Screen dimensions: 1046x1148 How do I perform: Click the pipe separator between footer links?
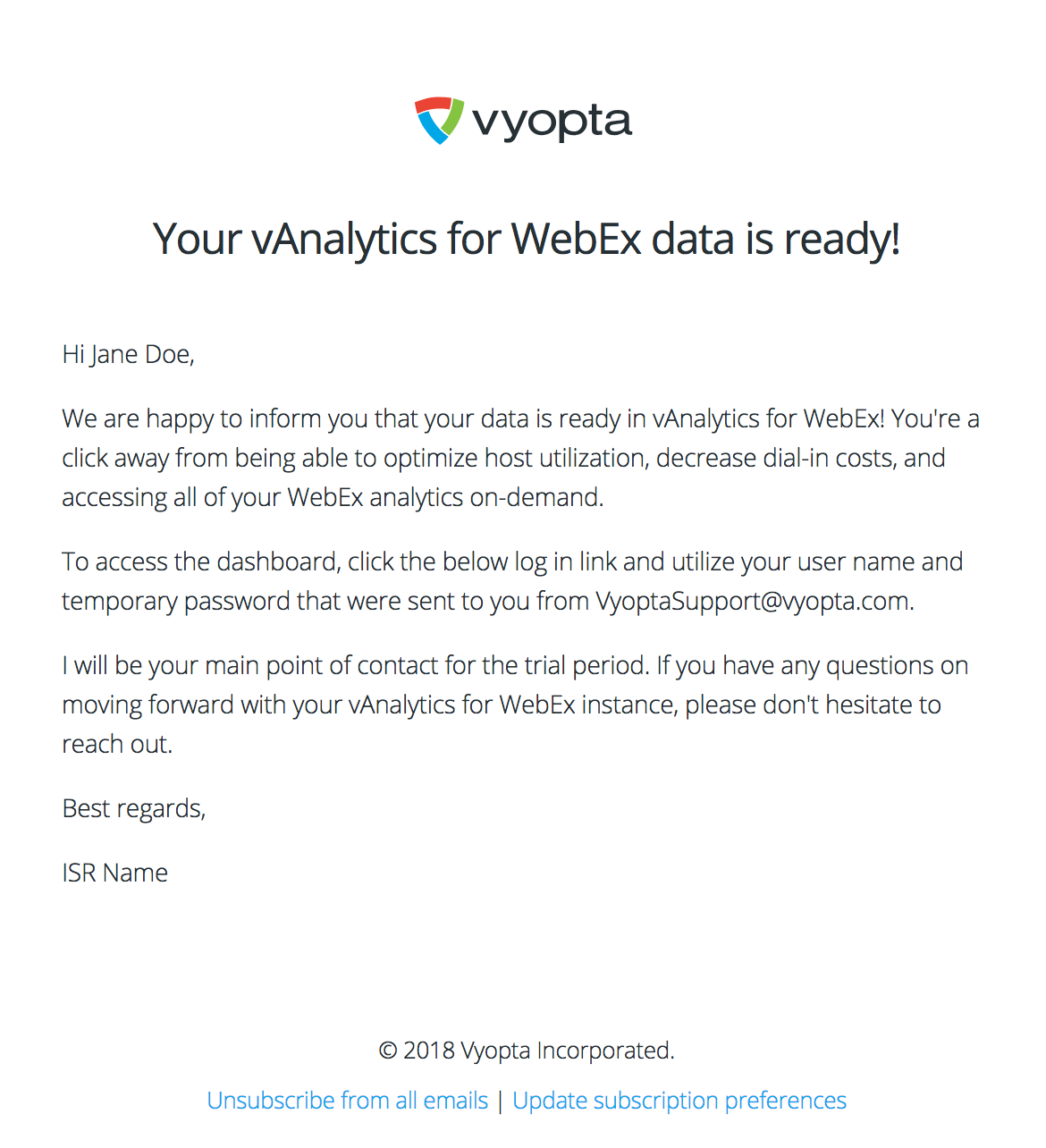pos(501,1101)
